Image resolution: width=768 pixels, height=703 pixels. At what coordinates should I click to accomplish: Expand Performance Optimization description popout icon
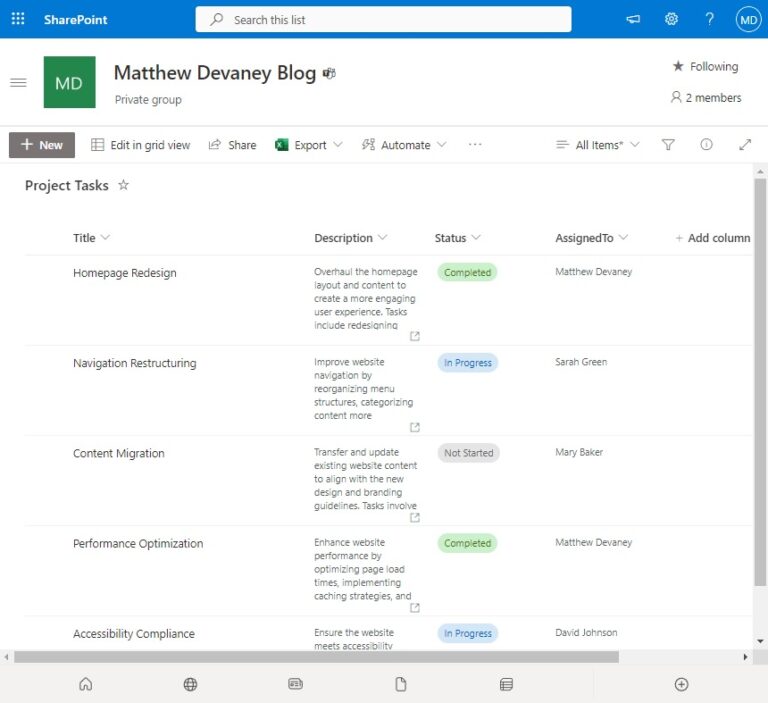415,607
